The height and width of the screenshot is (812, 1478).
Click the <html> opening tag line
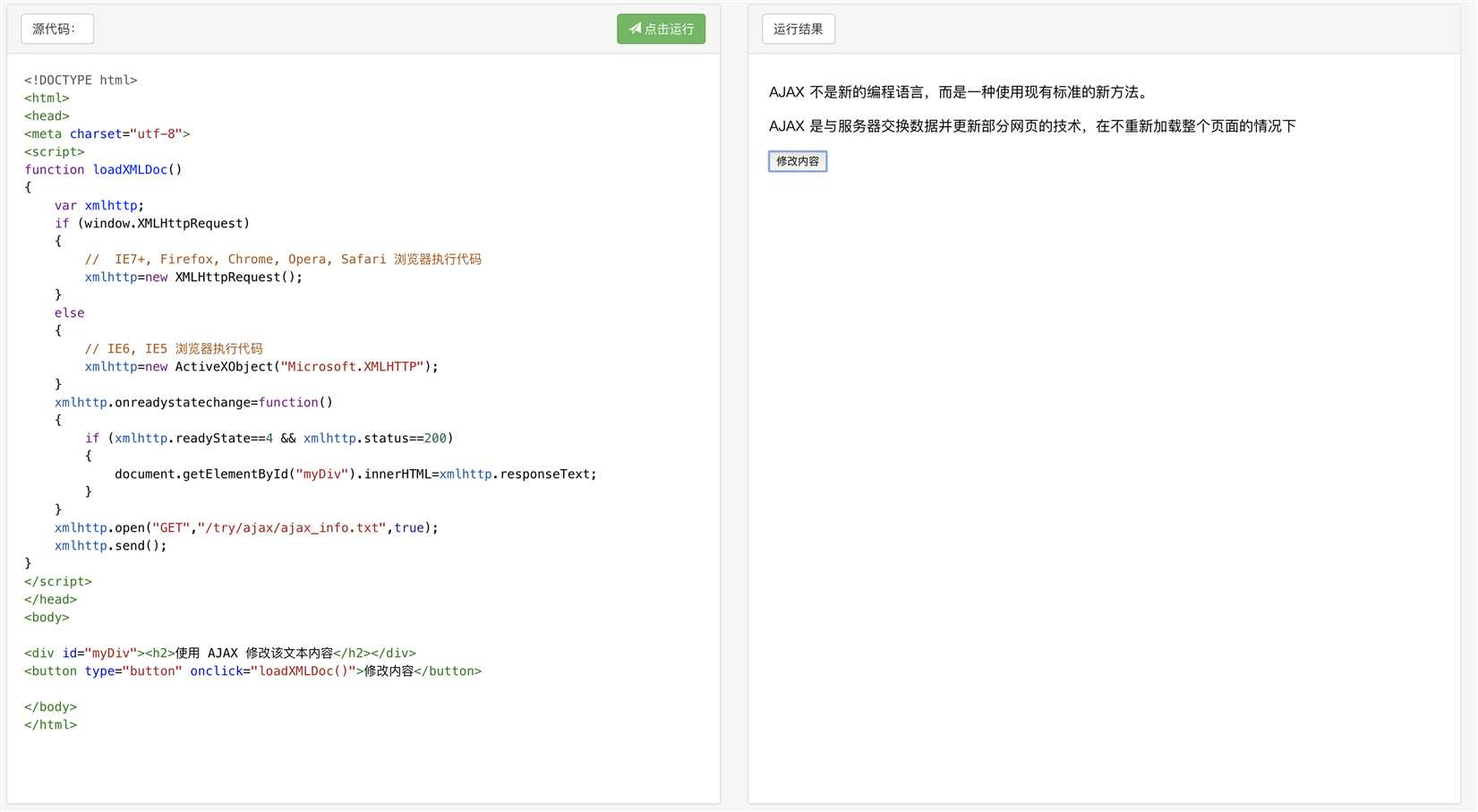(47, 98)
